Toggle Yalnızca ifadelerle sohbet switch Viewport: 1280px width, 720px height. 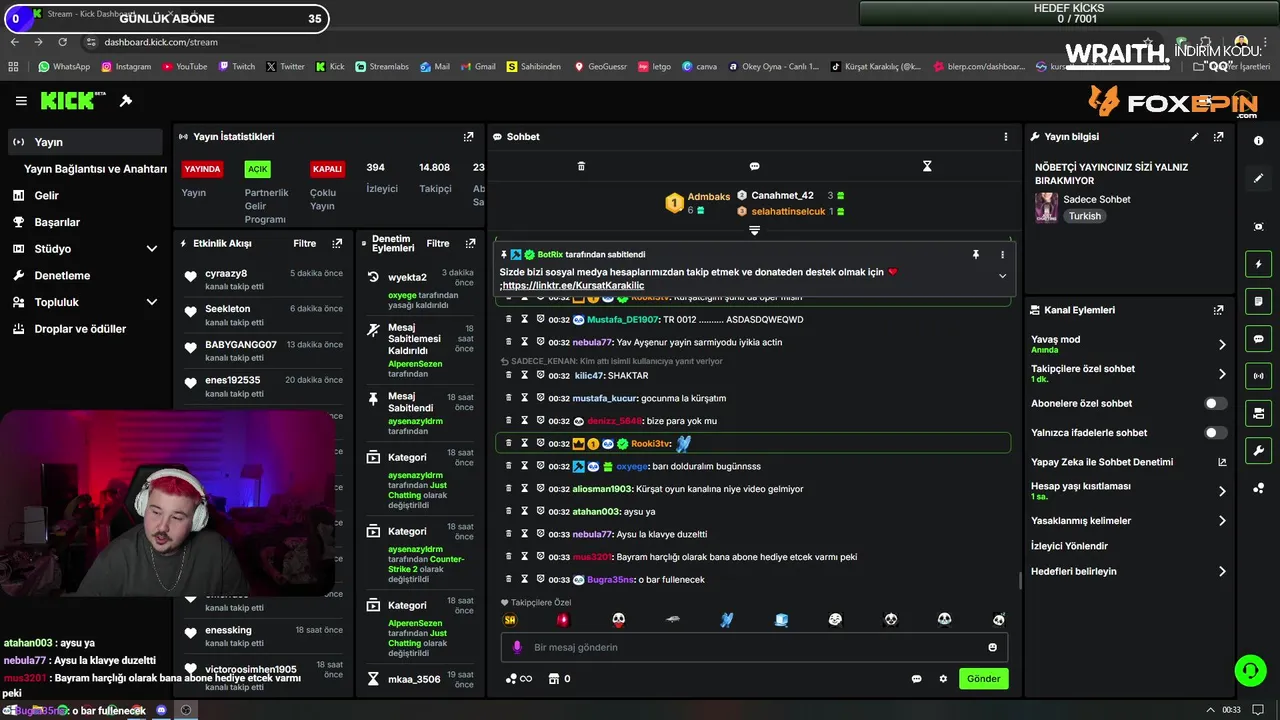(1215, 433)
